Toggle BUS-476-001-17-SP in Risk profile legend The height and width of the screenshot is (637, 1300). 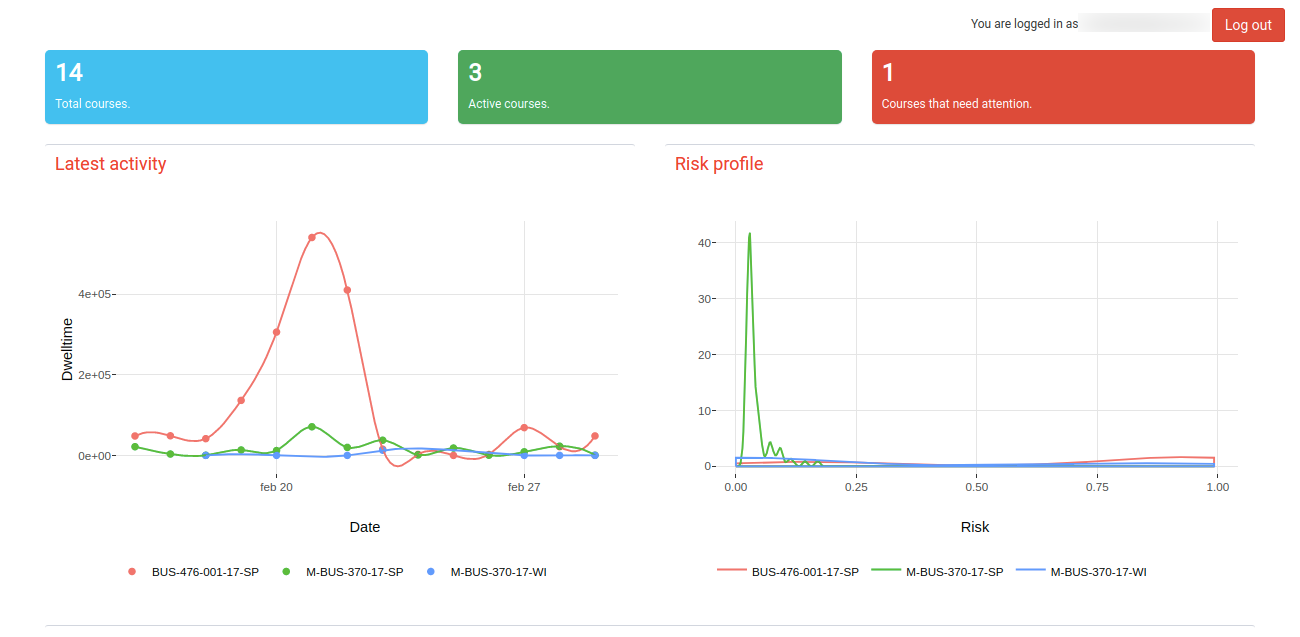(x=788, y=572)
